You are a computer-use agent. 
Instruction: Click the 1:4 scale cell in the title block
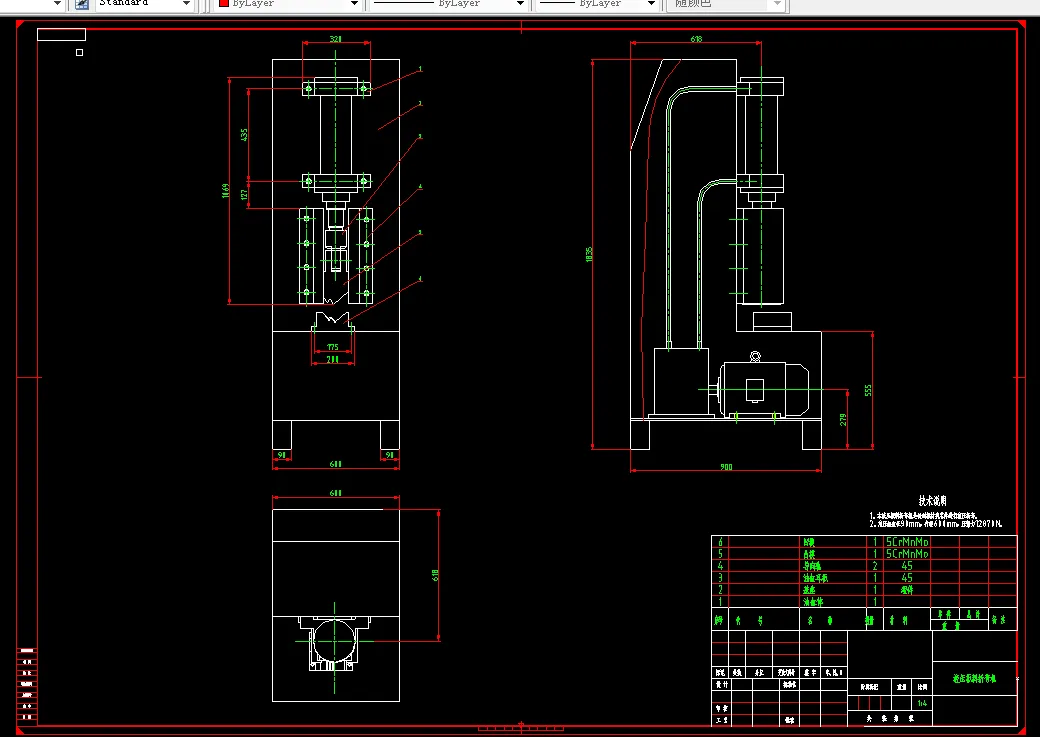tap(922, 703)
